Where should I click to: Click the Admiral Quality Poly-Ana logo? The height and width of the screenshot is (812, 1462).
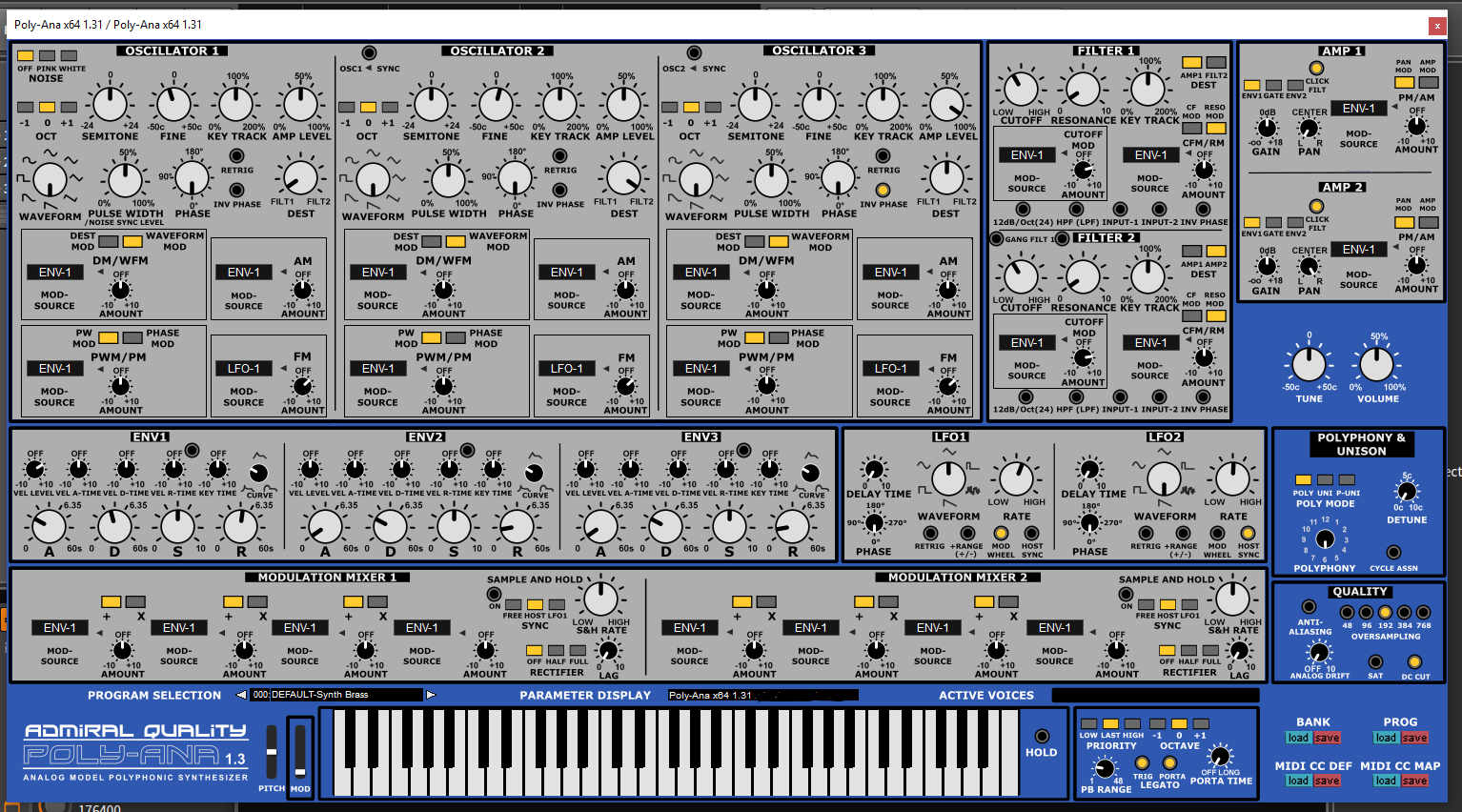pyautogui.click(x=135, y=751)
